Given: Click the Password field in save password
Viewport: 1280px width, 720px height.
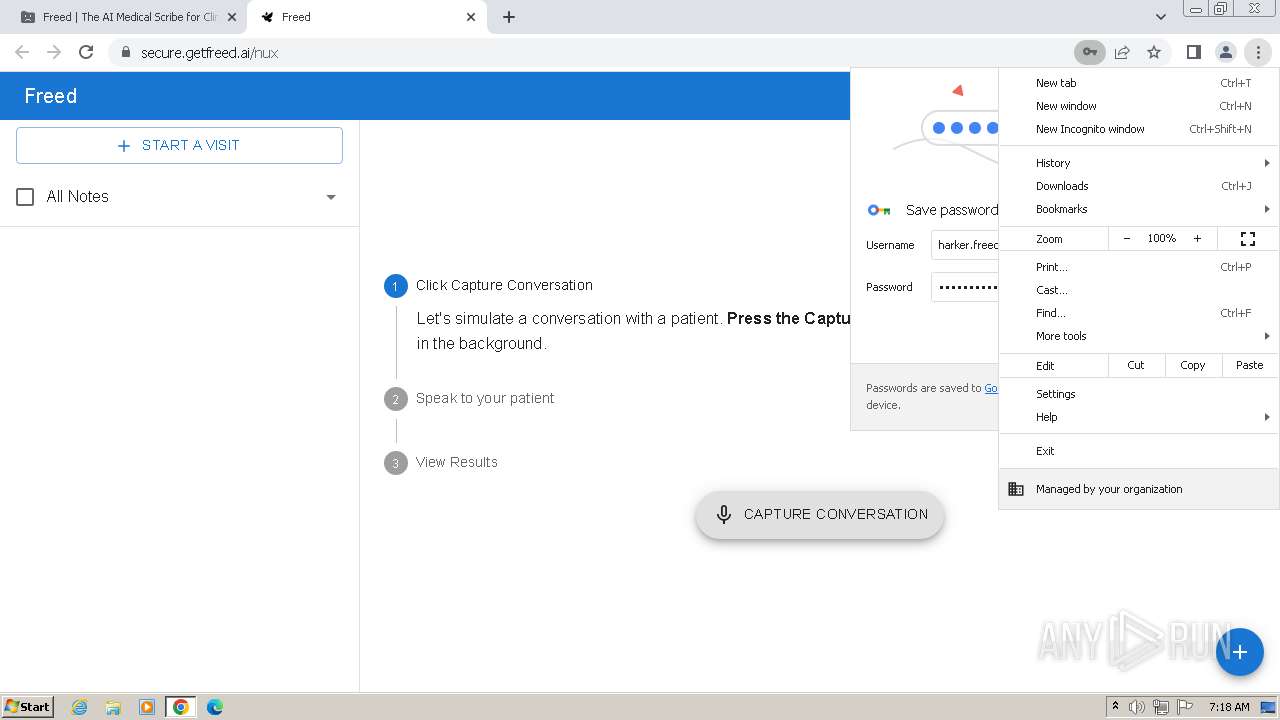Looking at the screenshot, I should pyautogui.click(x=964, y=287).
